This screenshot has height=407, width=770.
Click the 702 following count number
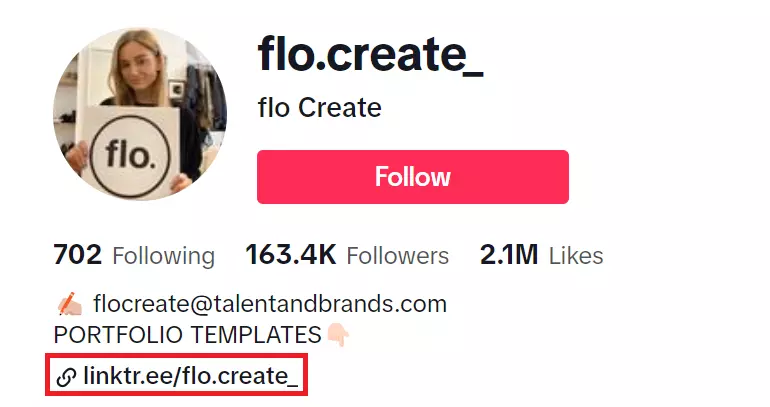78,255
